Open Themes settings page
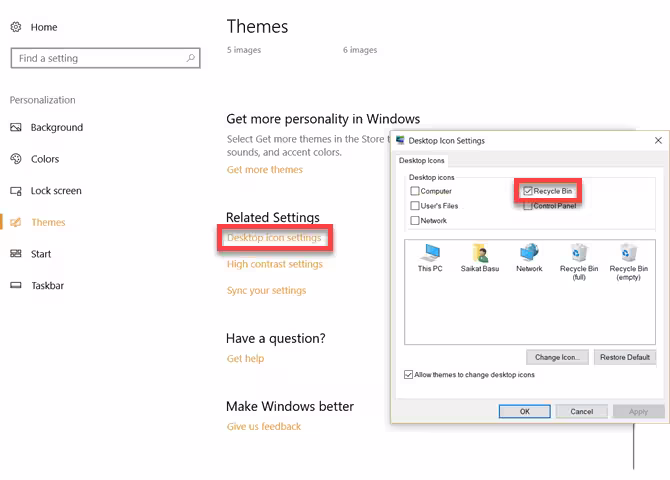Viewport: 670px width, 480px height. [x=48, y=222]
